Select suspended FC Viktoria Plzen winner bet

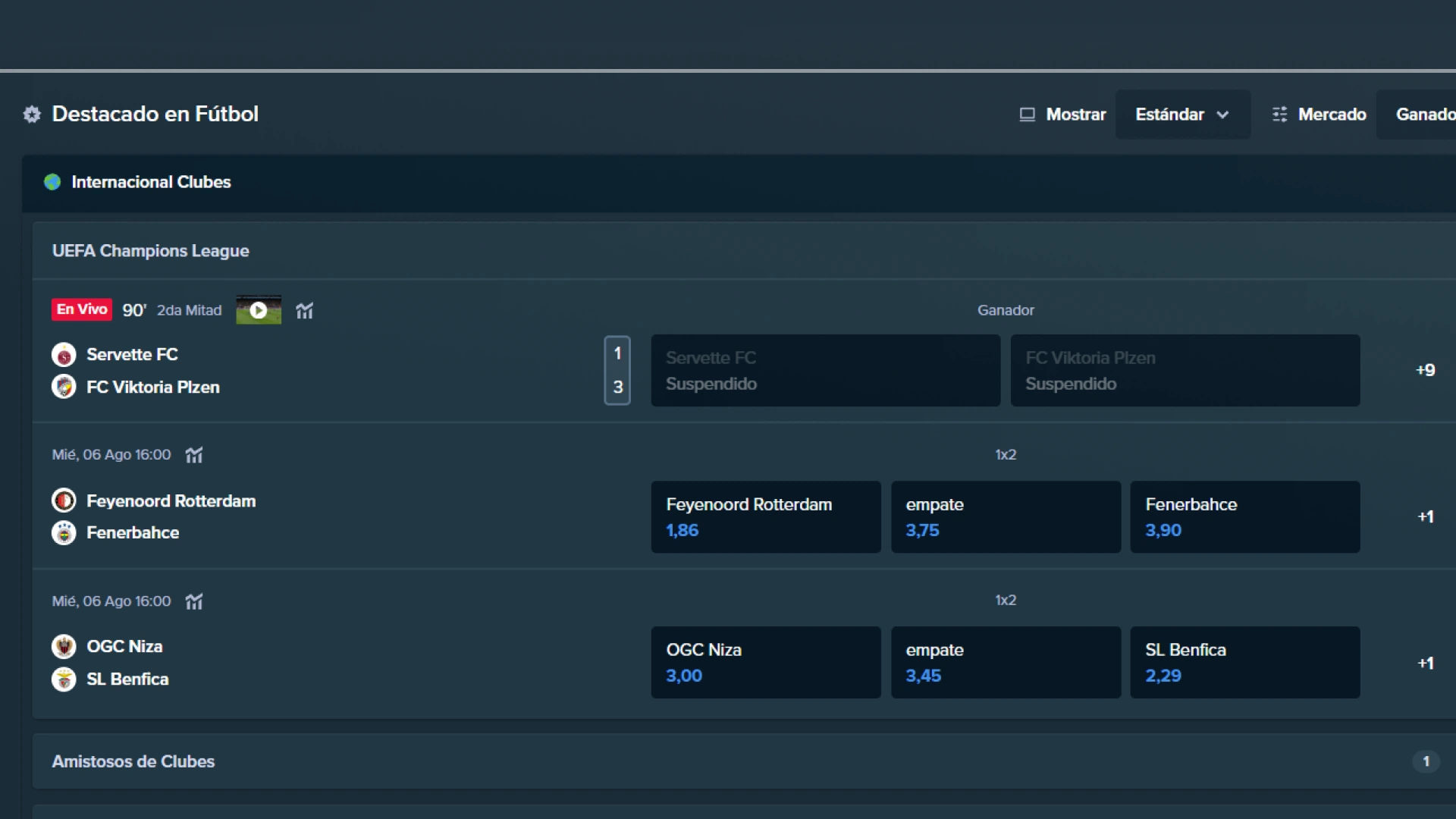coord(1185,370)
